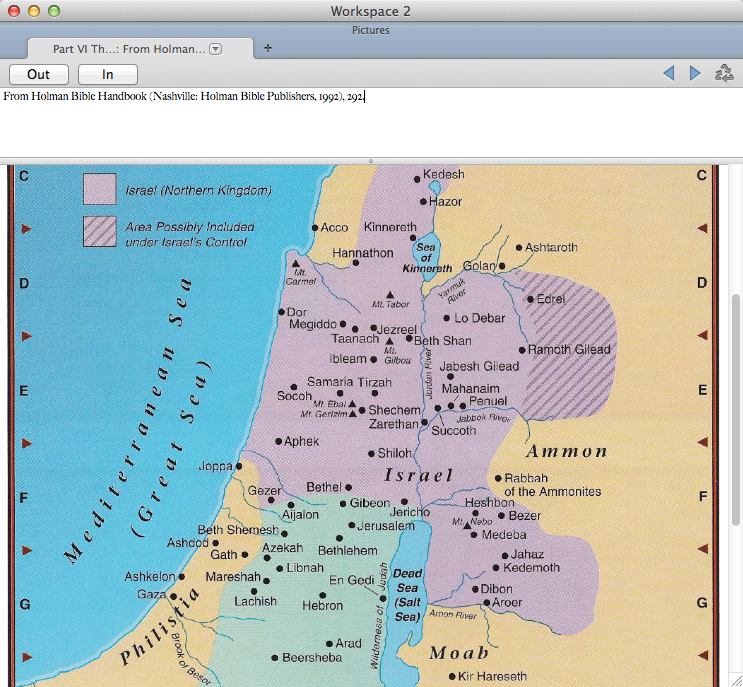Click the Shechem label on map

394,410
